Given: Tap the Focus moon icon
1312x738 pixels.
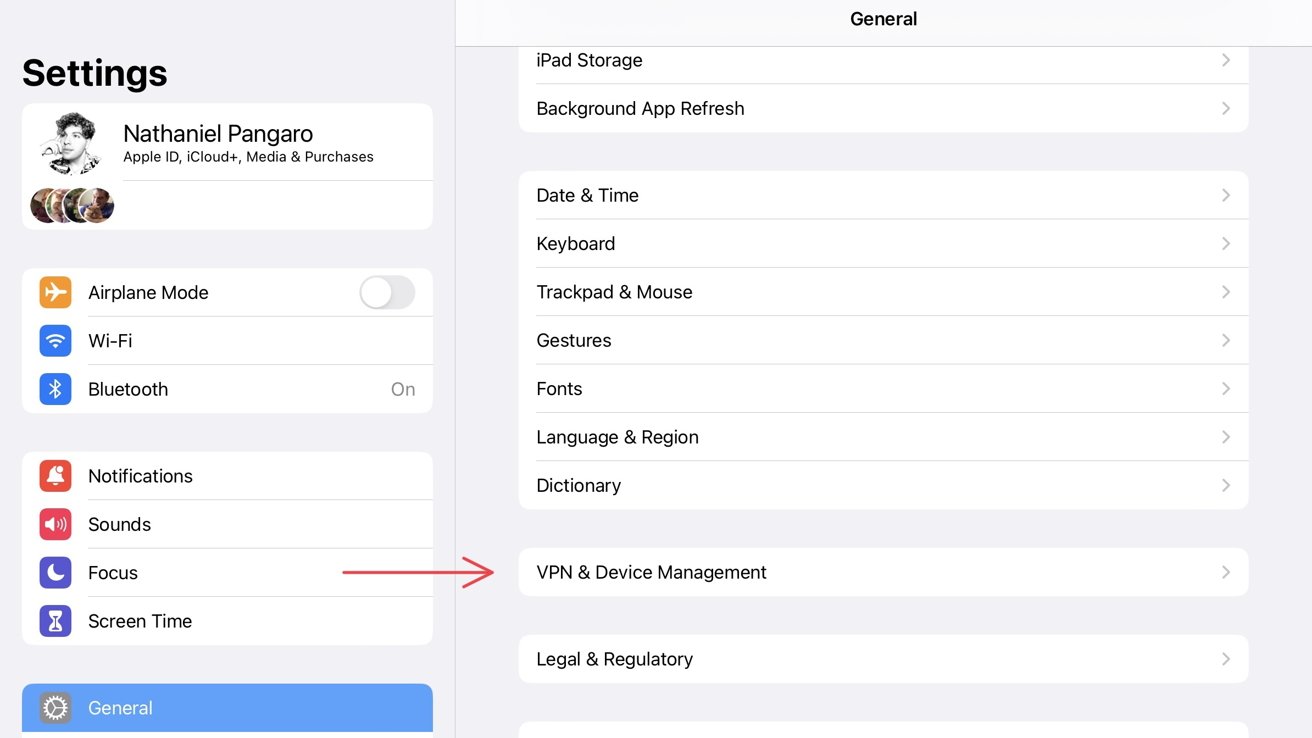Looking at the screenshot, I should click(x=55, y=573).
